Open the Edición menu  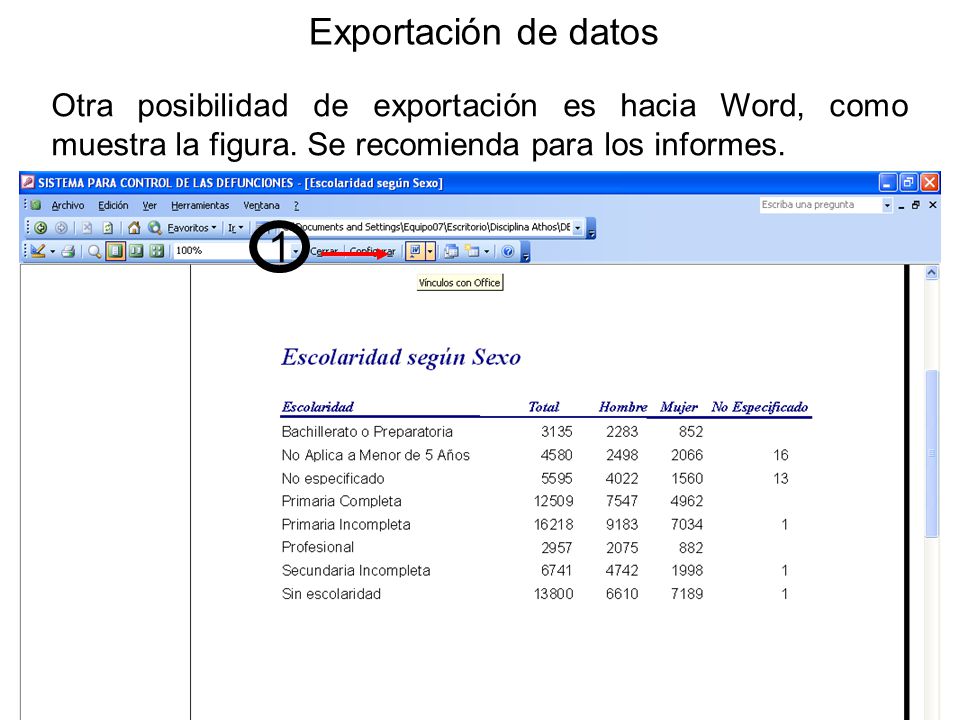click(x=113, y=206)
